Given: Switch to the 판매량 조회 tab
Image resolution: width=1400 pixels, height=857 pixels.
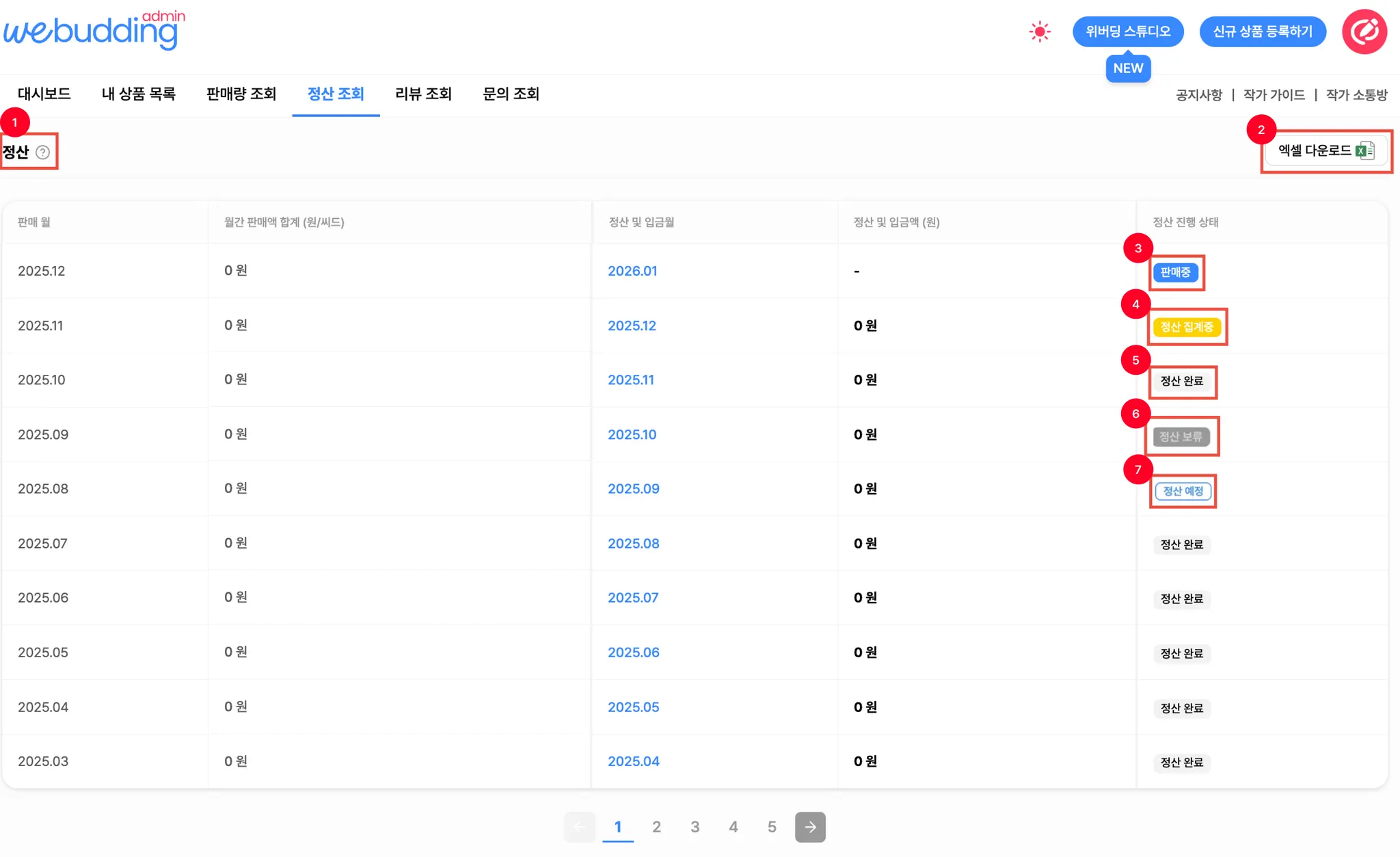Looking at the screenshot, I should (241, 94).
